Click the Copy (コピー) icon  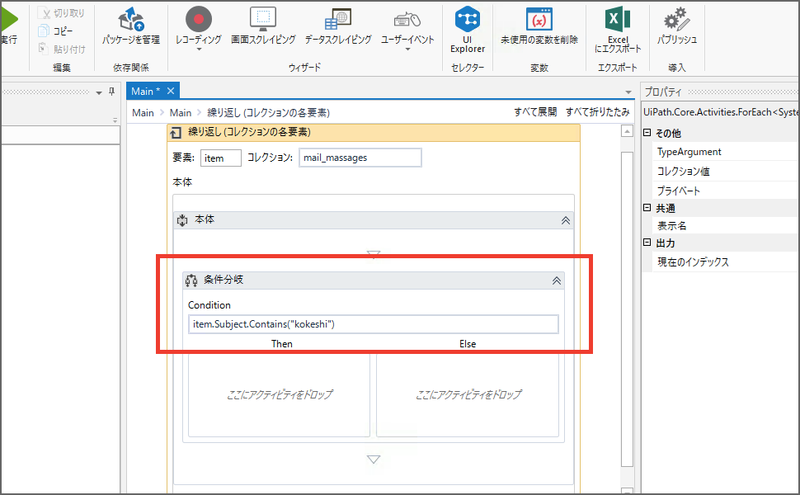[x=44, y=31]
